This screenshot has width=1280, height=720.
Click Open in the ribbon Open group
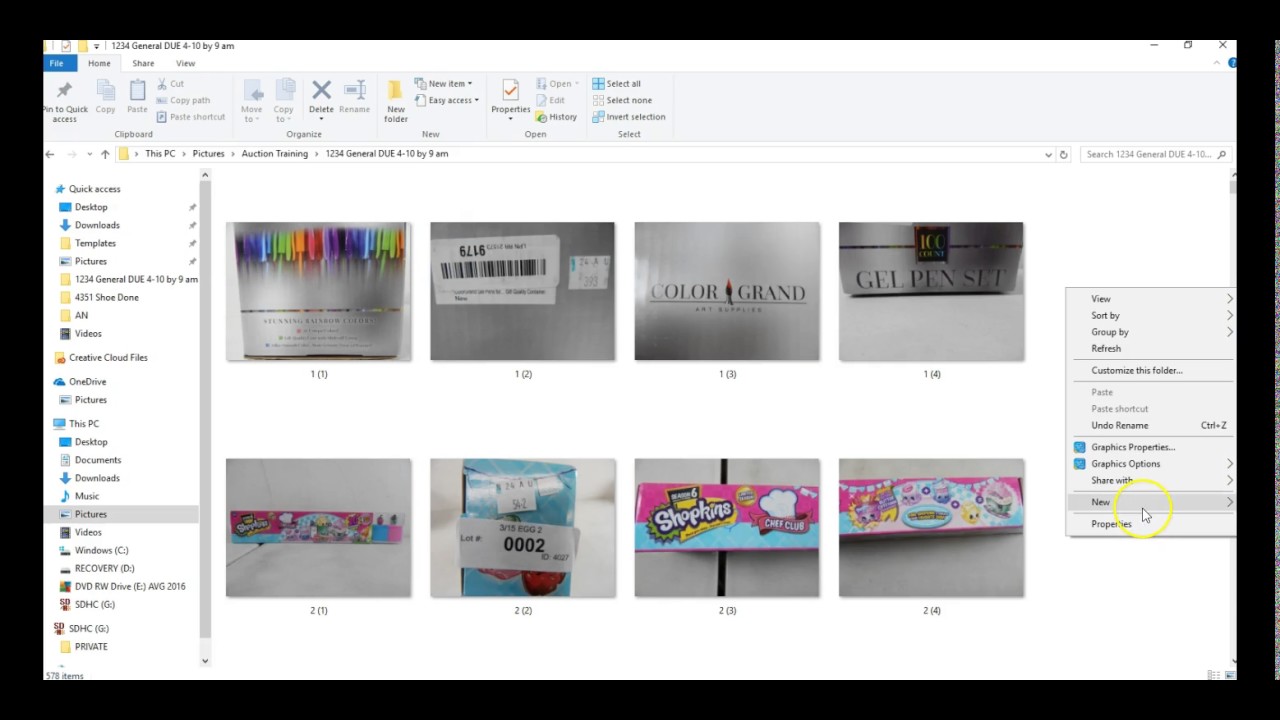tap(555, 84)
